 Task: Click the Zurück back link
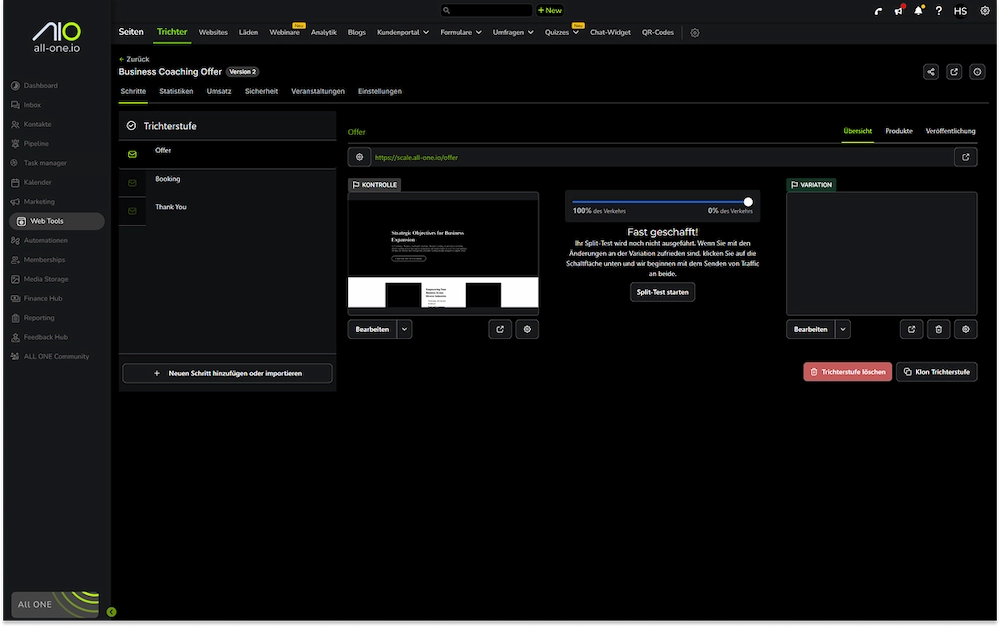click(x=134, y=59)
